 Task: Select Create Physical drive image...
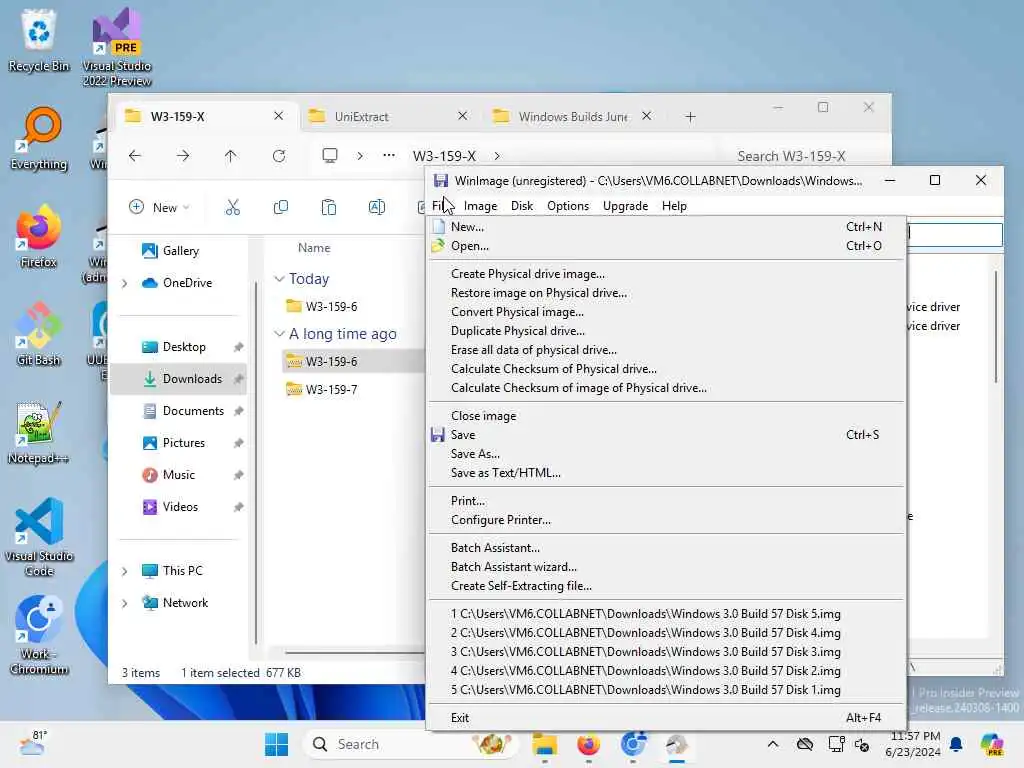(x=666, y=274)
